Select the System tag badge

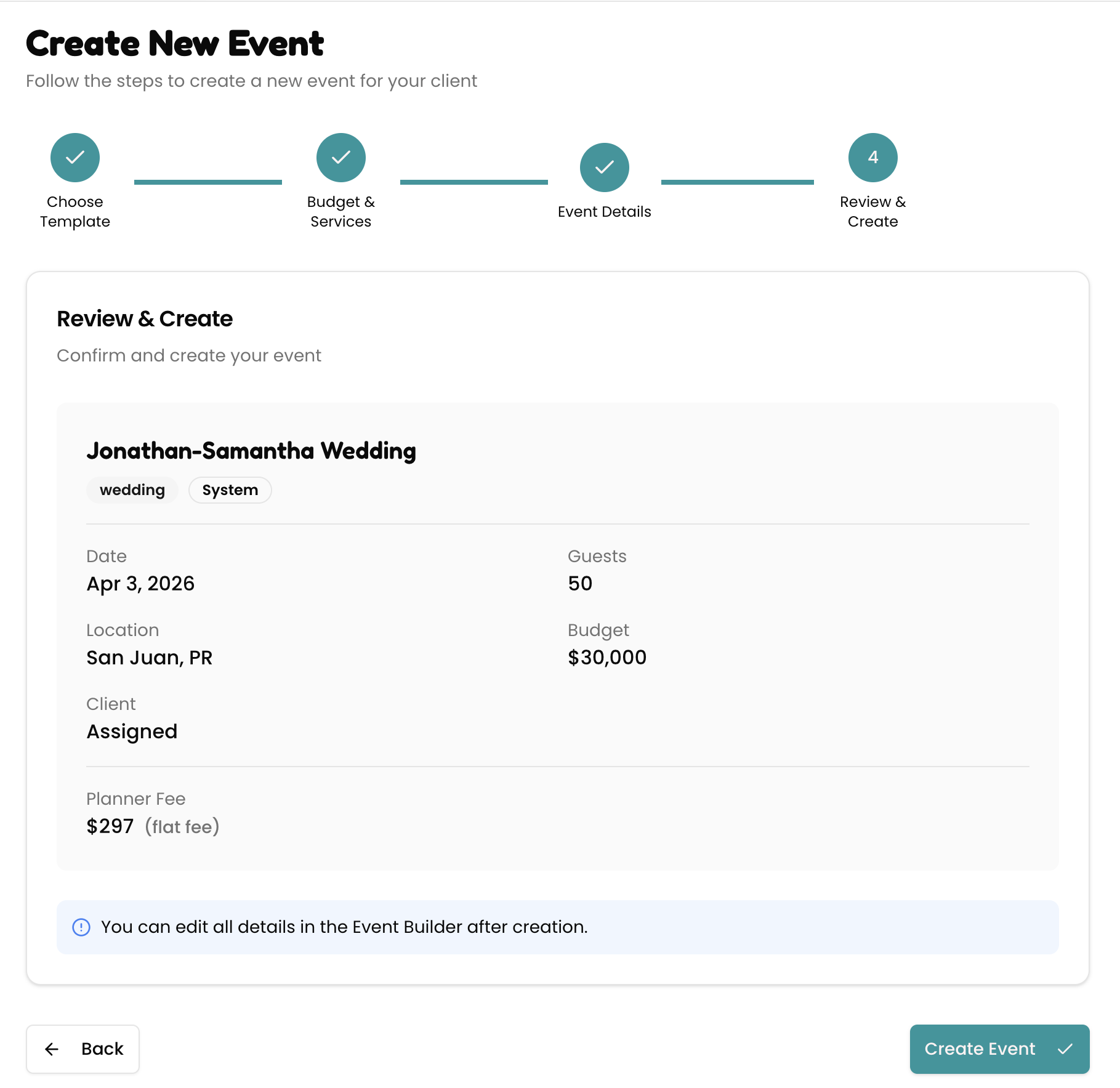coord(229,490)
